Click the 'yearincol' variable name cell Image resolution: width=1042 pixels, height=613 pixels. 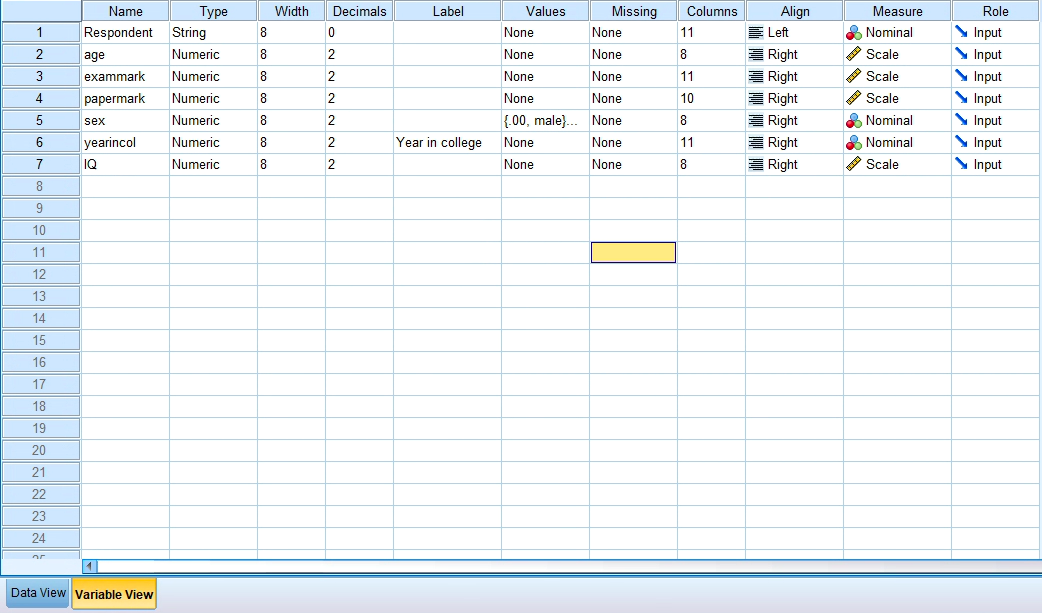click(126, 142)
